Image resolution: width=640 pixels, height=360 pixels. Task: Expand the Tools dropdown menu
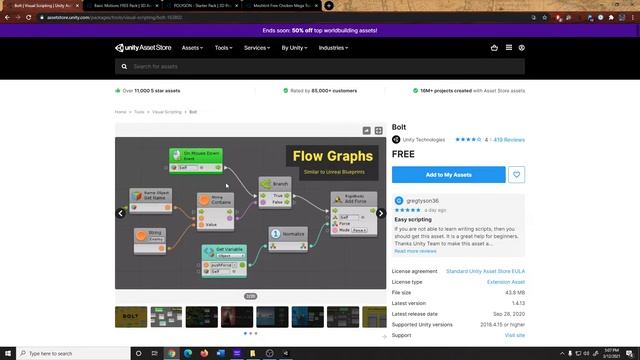coord(223,48)
